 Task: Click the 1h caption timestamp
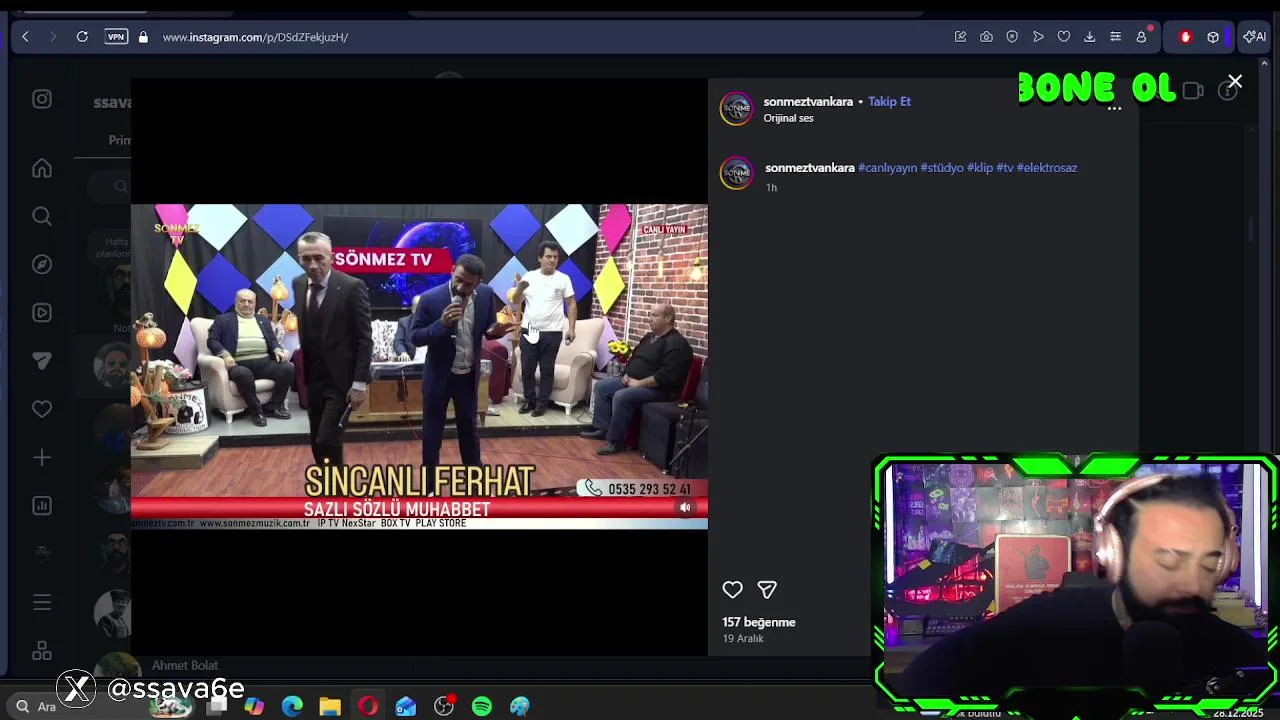[771, 188]
